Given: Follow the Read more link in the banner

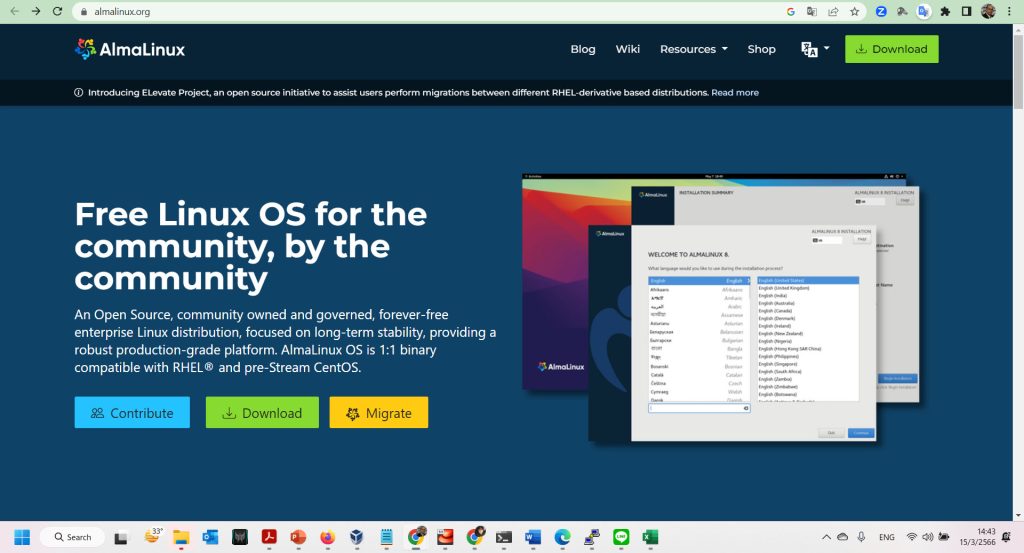Looking at the screenshot, I should (734, 92).
